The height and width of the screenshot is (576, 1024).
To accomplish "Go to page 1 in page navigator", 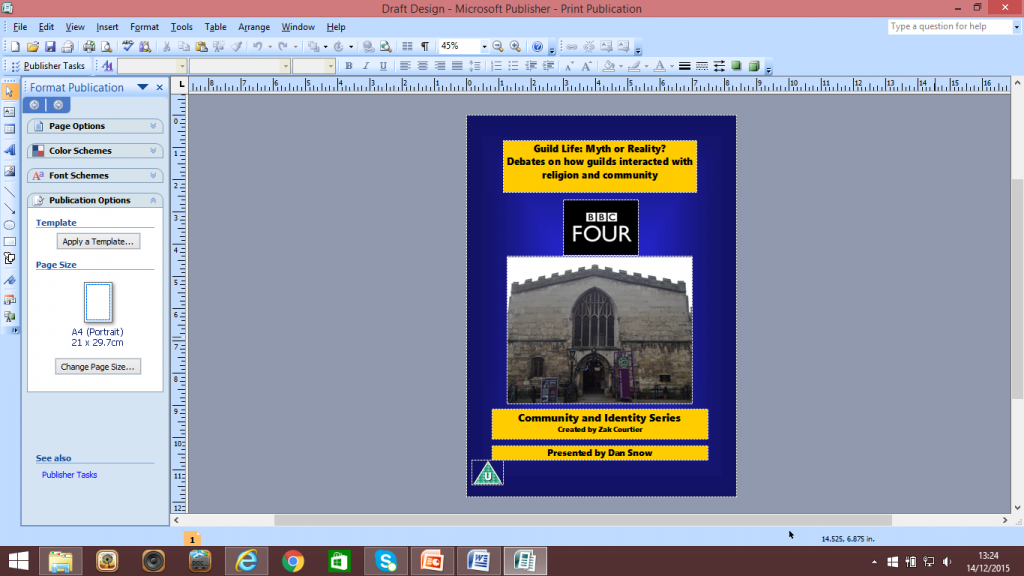I will 192,539.
